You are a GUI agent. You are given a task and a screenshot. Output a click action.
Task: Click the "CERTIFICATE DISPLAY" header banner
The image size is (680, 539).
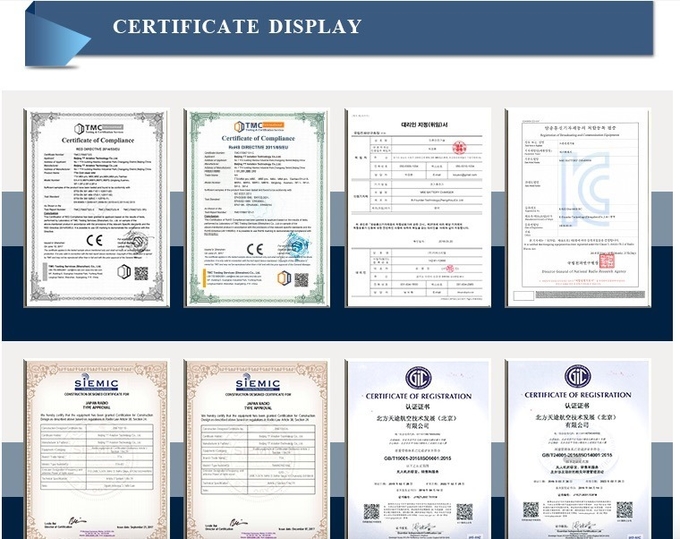coord(237,26)
